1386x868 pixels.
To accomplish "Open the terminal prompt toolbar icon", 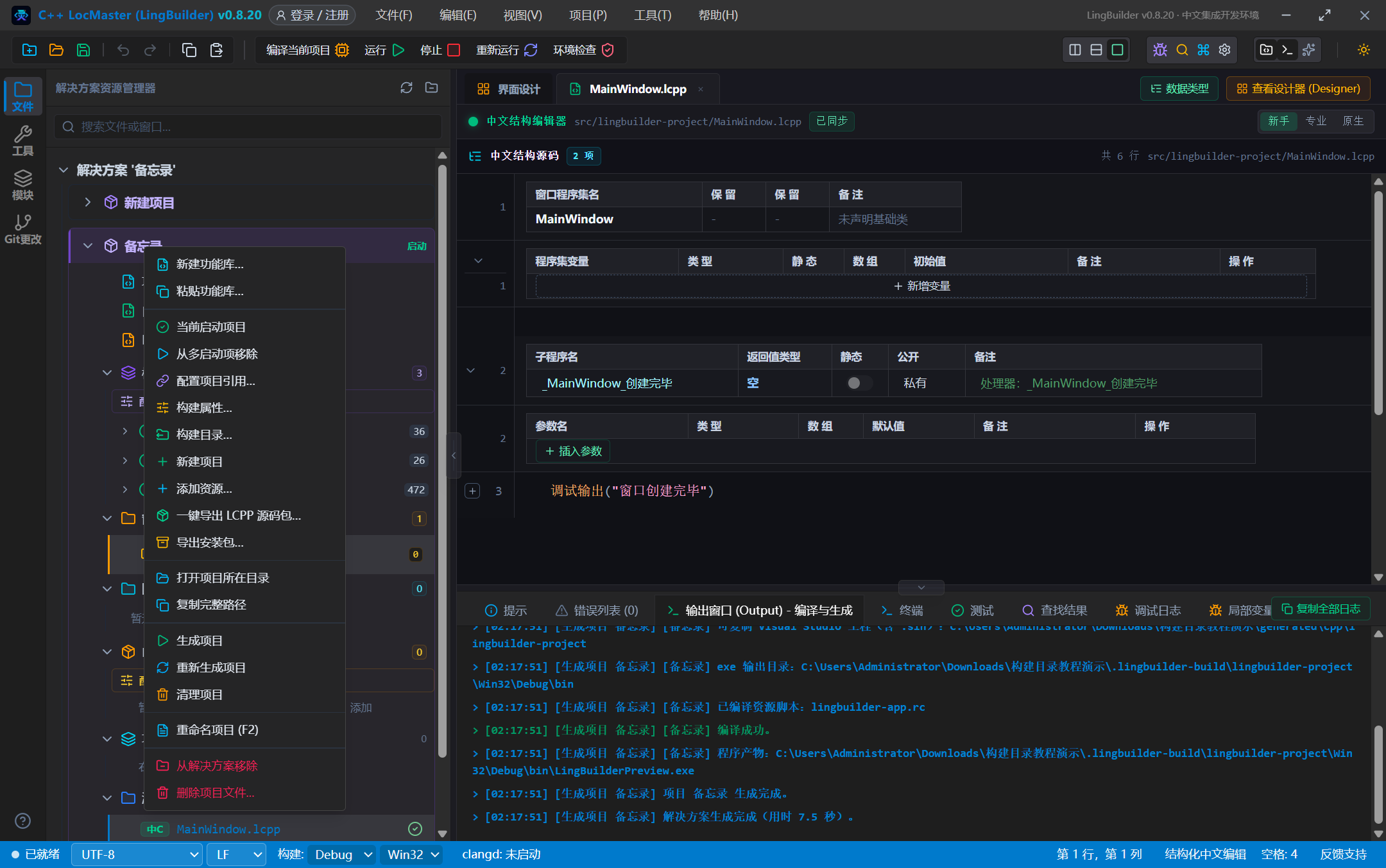I will pos(1287,50).
